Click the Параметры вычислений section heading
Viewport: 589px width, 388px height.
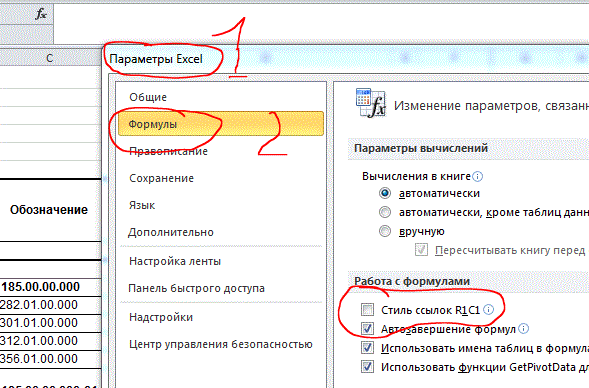point(421,148)
